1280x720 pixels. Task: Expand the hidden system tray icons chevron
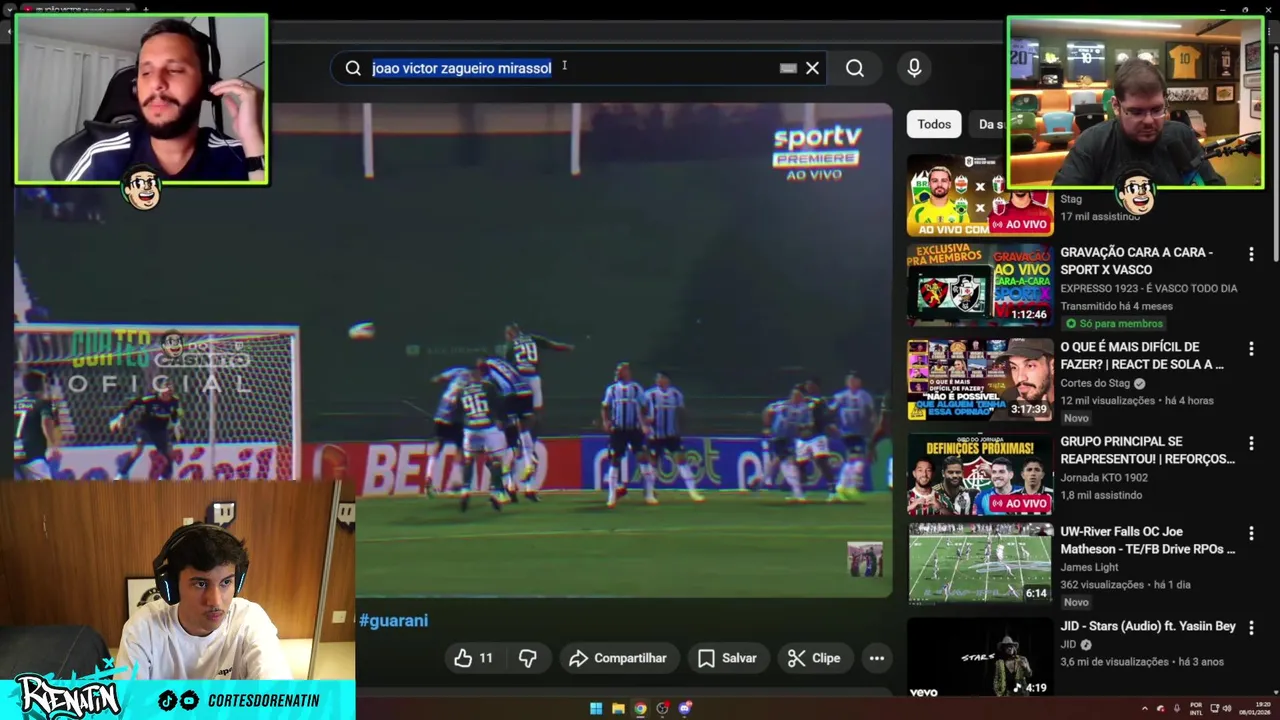pyautogui.click(x=1145, y=708)
